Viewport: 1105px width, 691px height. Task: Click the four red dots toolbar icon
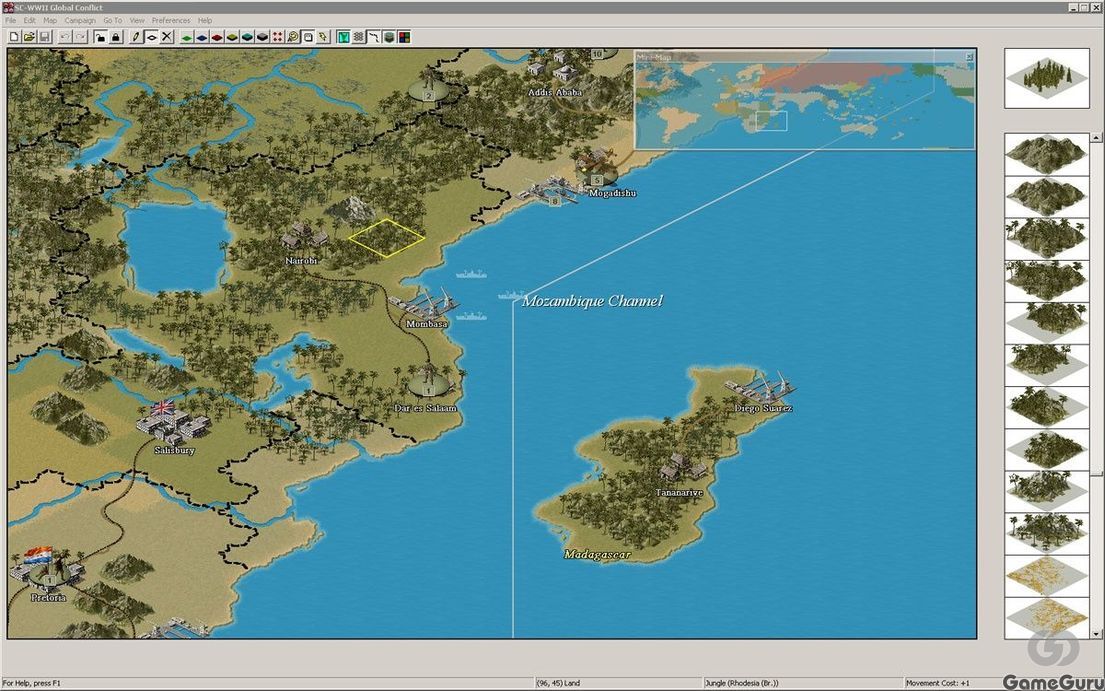[278, 37]
